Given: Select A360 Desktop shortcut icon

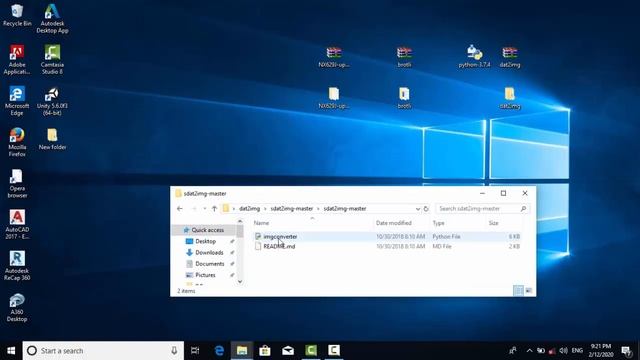Looking at the screenshot, I should [x=17, y=307].
